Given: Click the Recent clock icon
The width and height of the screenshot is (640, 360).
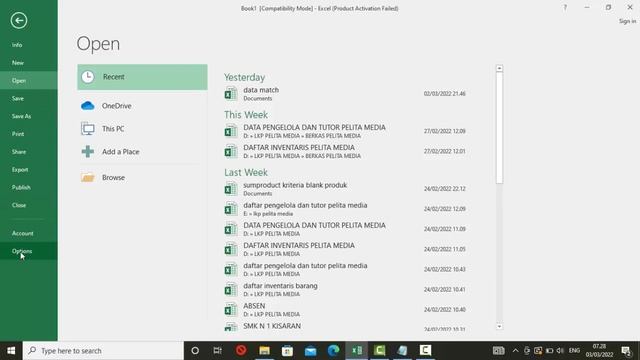Looking at the screenshot, I should click(88, 77).
